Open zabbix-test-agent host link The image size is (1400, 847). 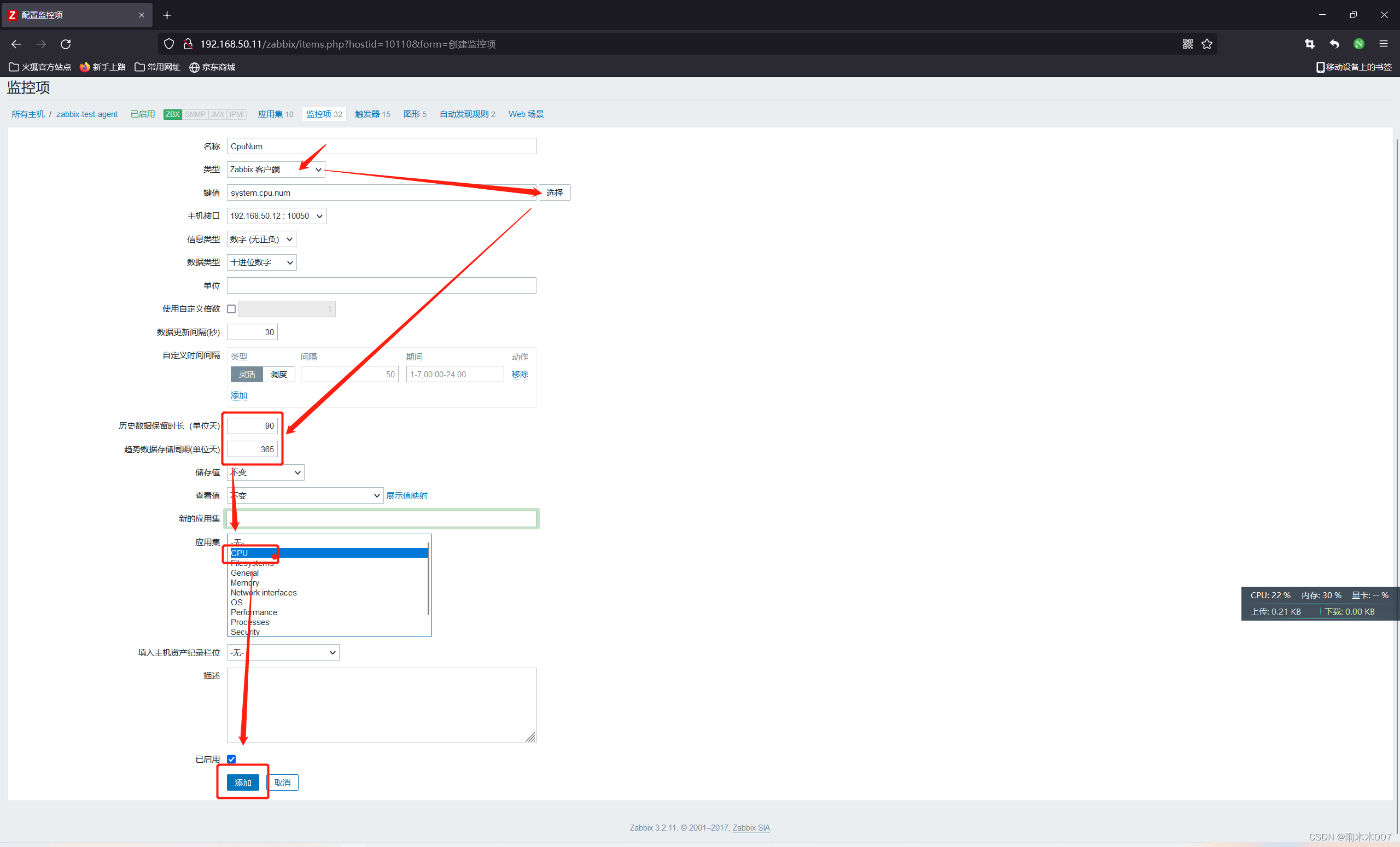coord(87,114)
